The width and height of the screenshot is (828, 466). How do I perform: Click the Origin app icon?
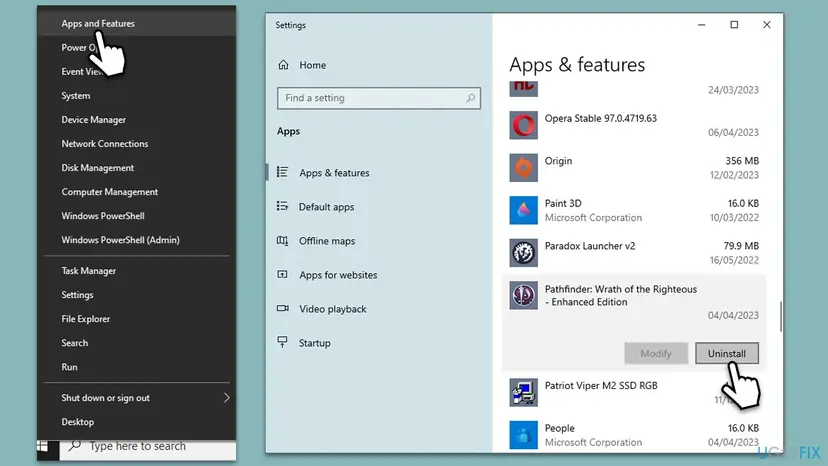[523, 167]
